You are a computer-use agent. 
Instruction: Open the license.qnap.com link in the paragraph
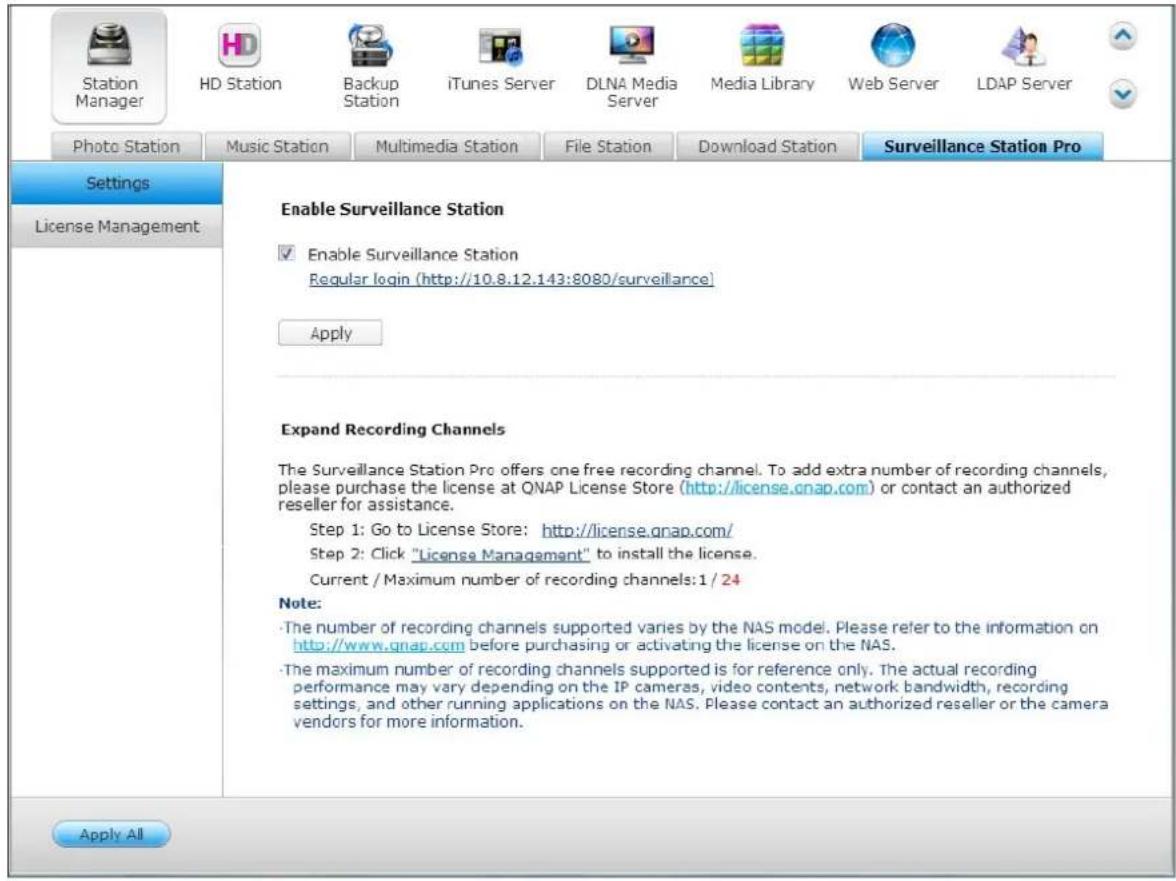[x=777, y=487]
